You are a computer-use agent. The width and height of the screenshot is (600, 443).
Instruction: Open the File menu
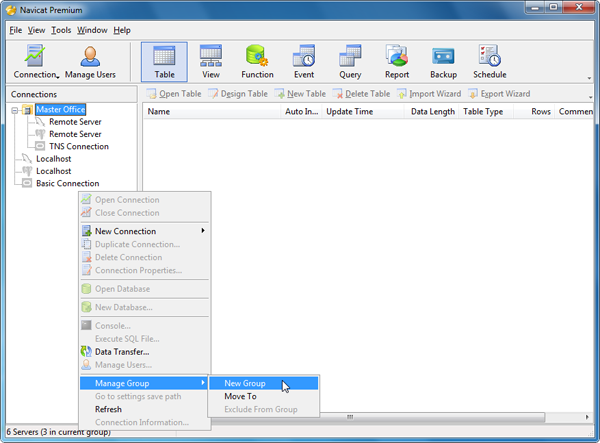pos(16,30)
